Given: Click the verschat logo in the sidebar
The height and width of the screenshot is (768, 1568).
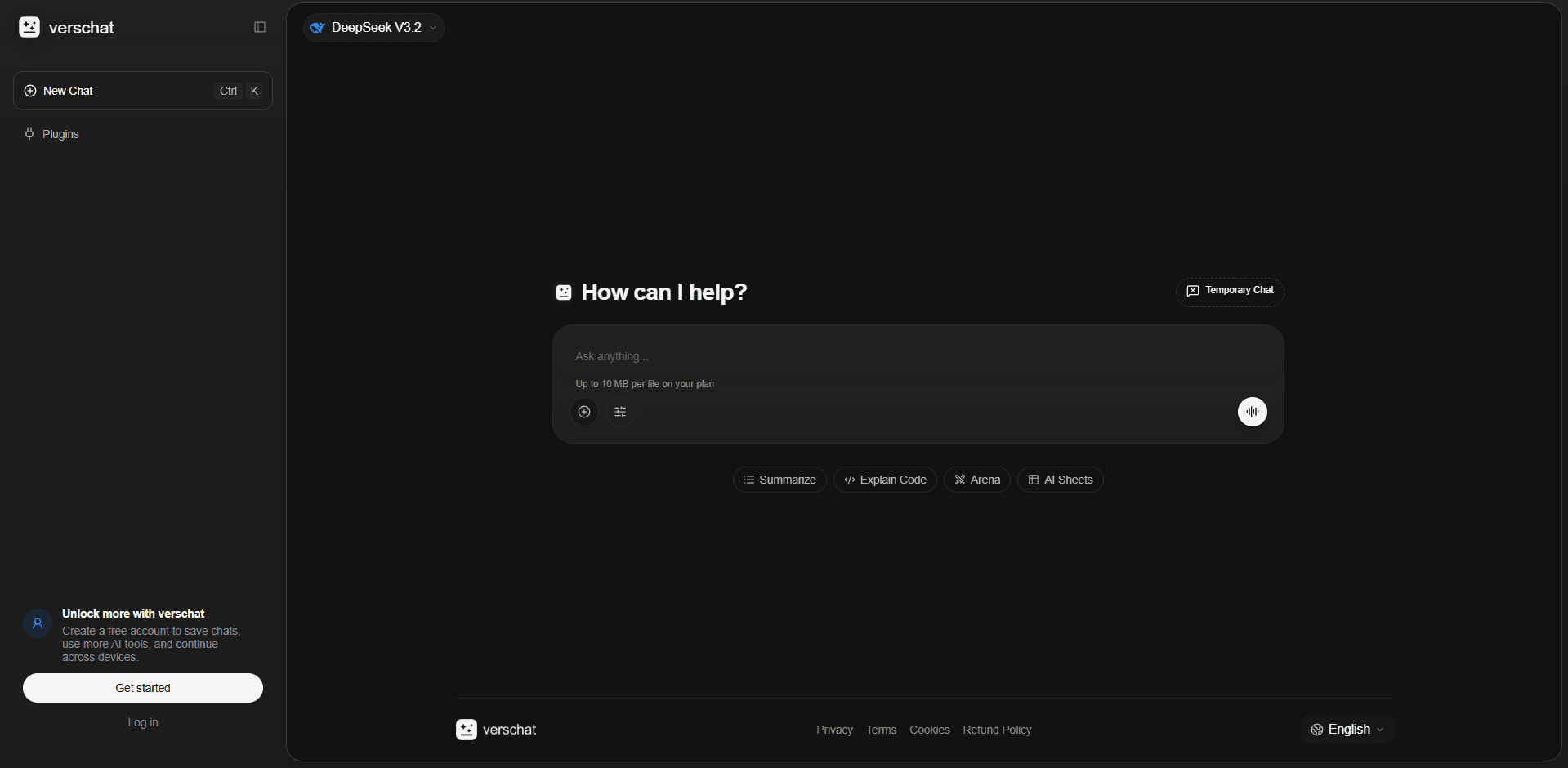Looking at the screenshot, I should click(66, 27).
